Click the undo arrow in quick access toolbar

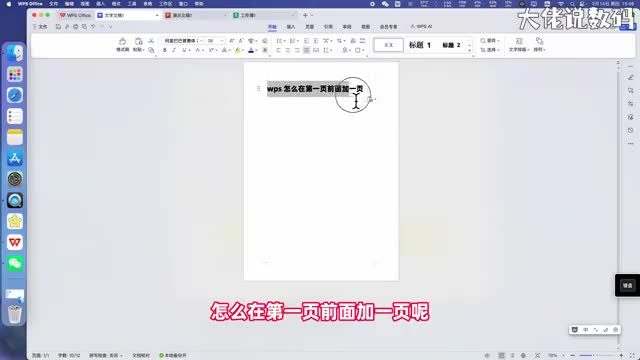[x=93, y=27]
